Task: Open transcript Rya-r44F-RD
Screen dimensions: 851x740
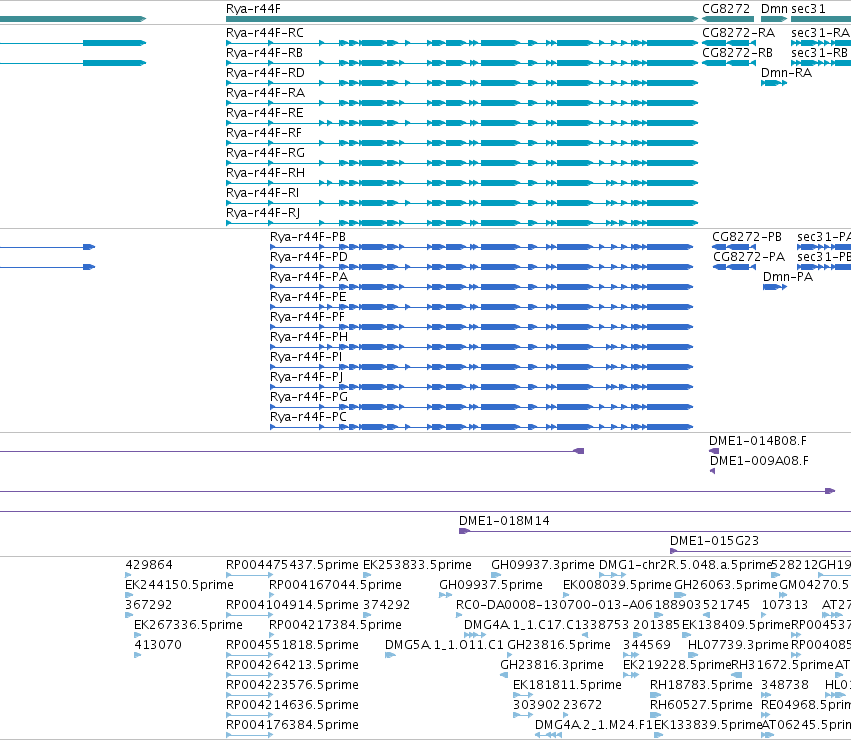Action: 265,73
